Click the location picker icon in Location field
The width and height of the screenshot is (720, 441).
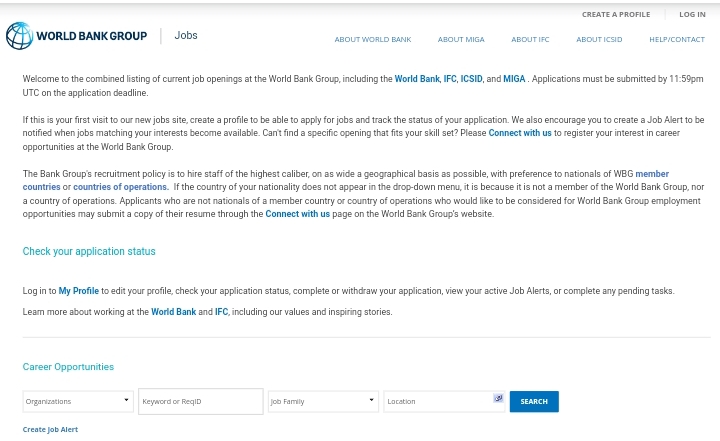click(x=498, y=399)
